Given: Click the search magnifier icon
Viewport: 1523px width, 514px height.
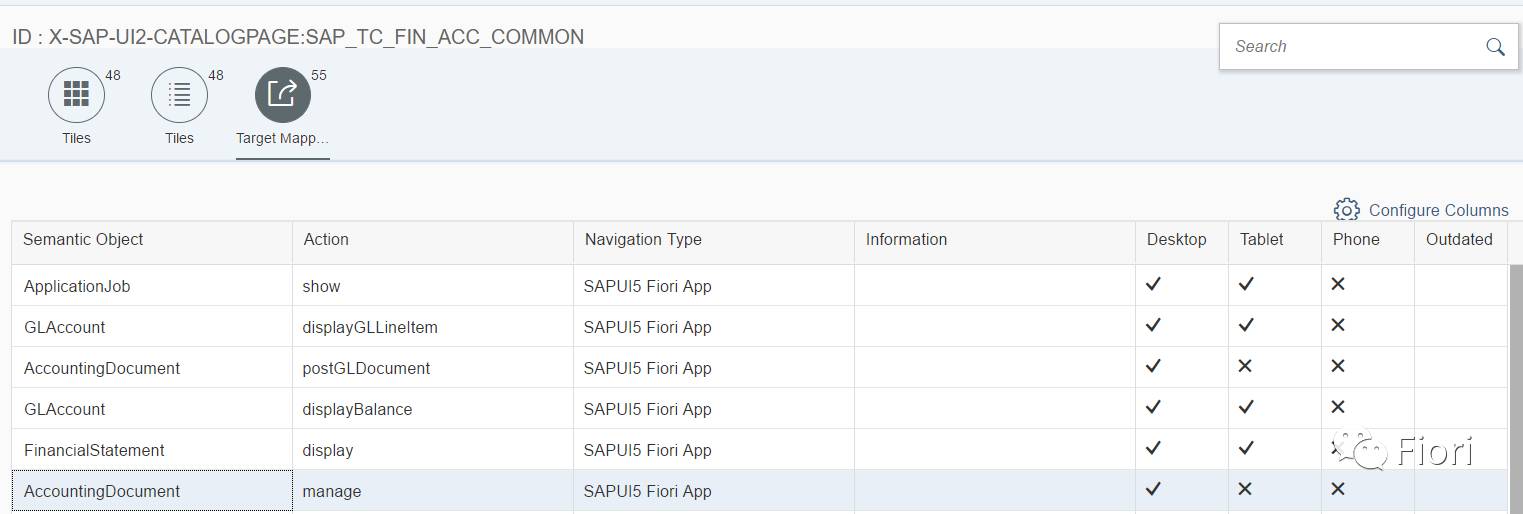Looking at the screenshot, I should (1495, 47).
